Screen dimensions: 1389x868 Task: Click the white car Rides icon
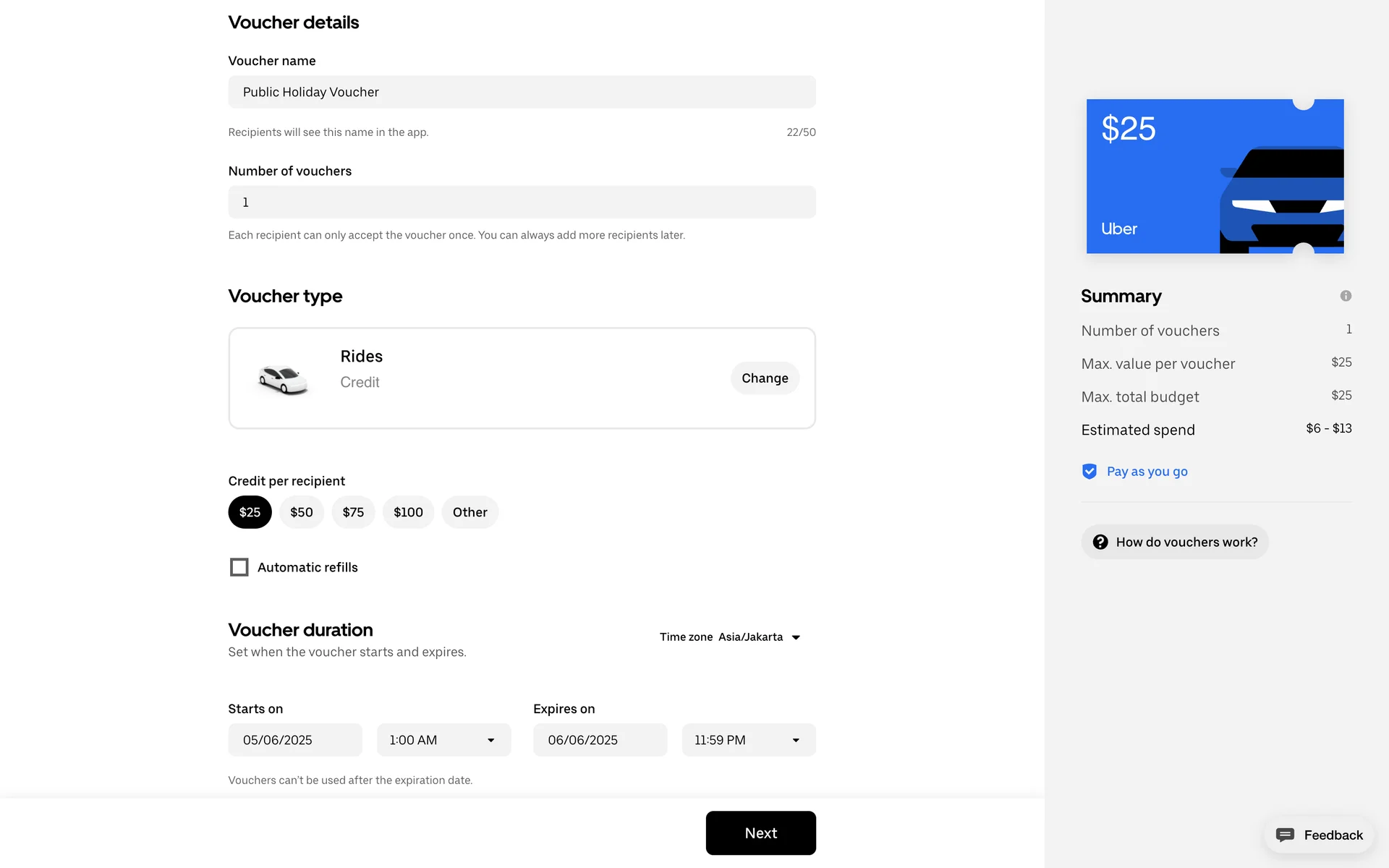pos(283,379)
